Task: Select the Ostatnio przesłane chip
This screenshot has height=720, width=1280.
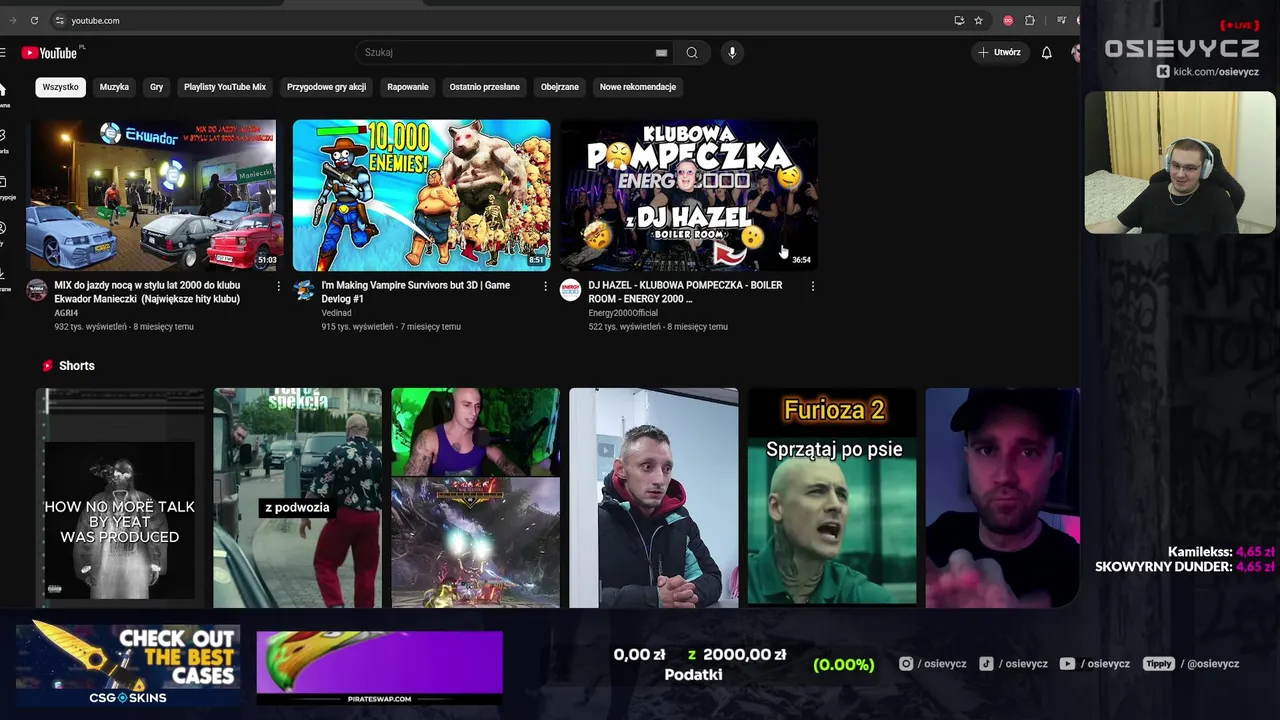Action: tap(485, 87)
